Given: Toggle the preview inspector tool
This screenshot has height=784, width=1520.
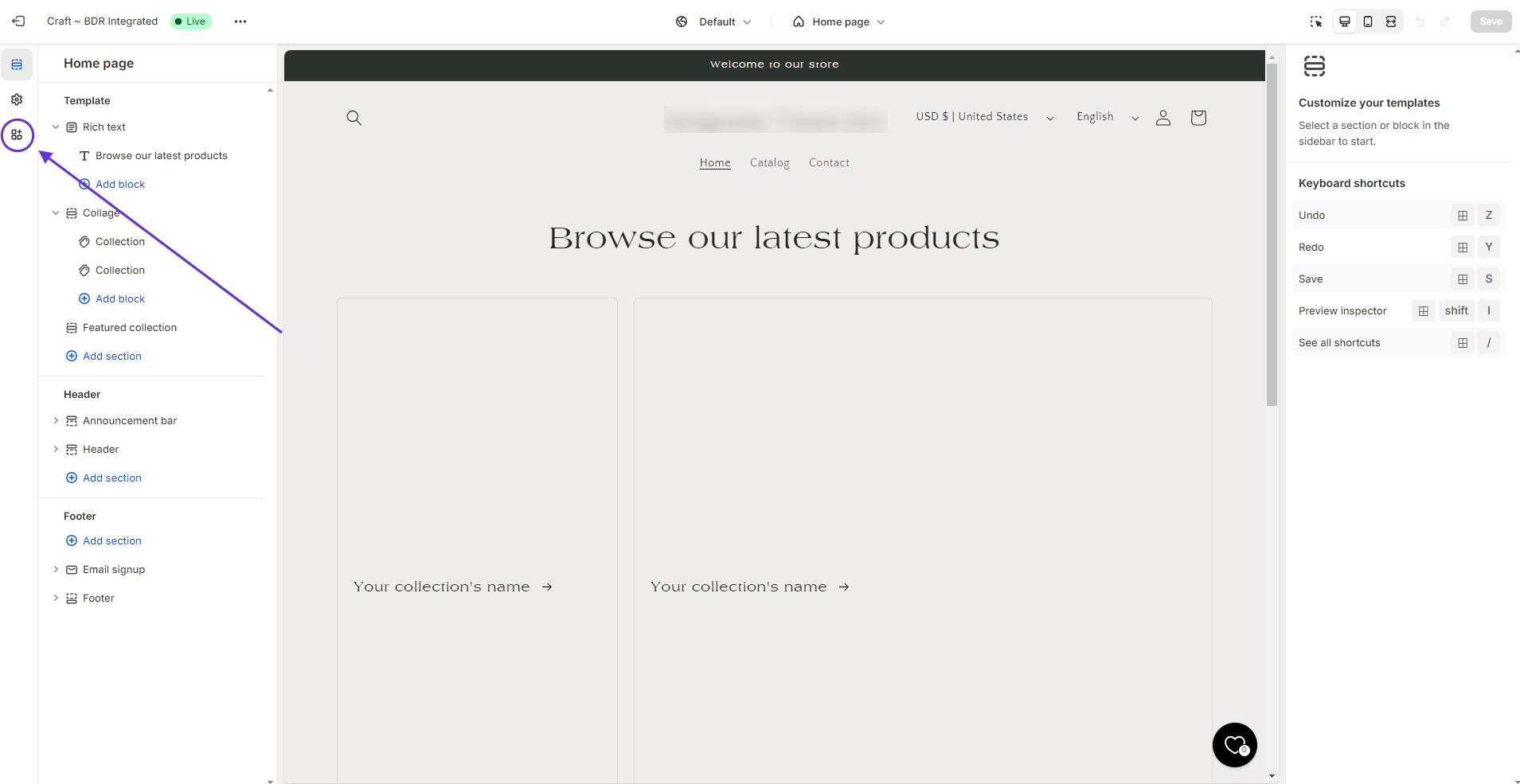Looking at the screenshot, I should (x=1316, y=21).
